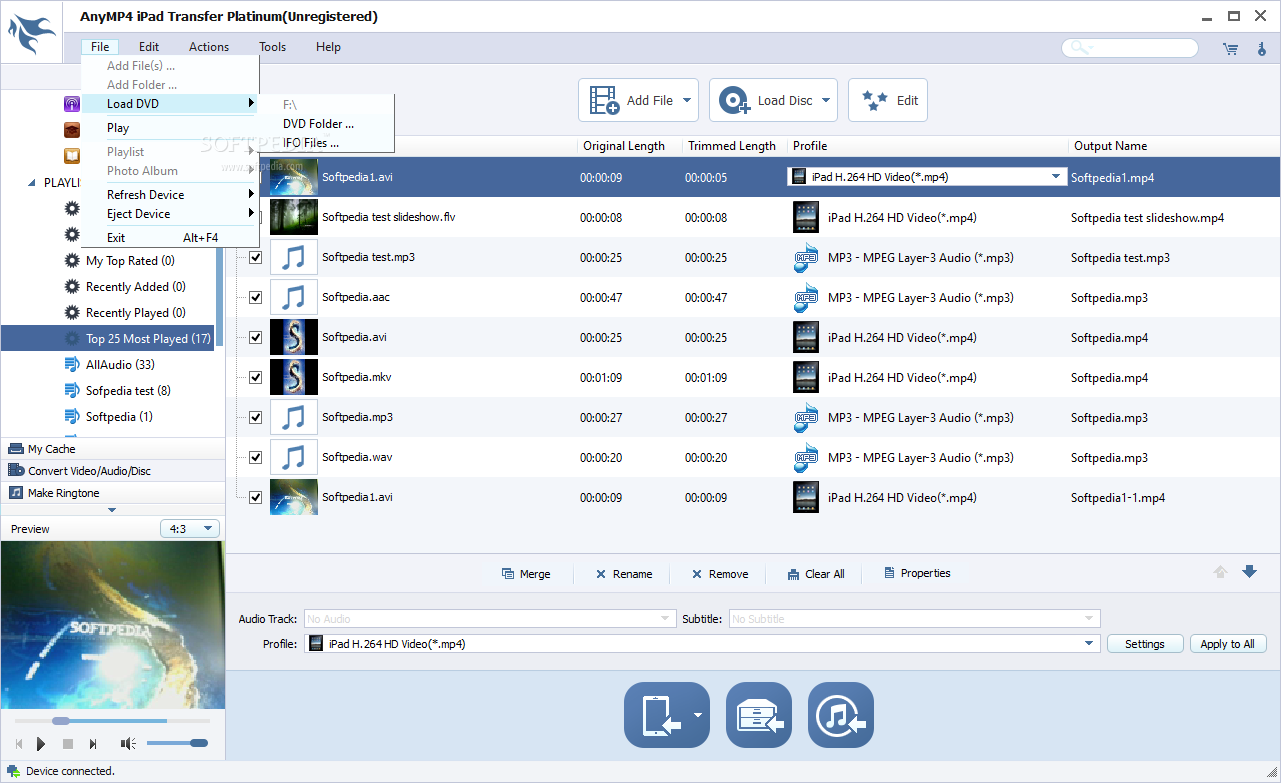Uncheck the Softpedia.avi checkbox

pos(255,337)
